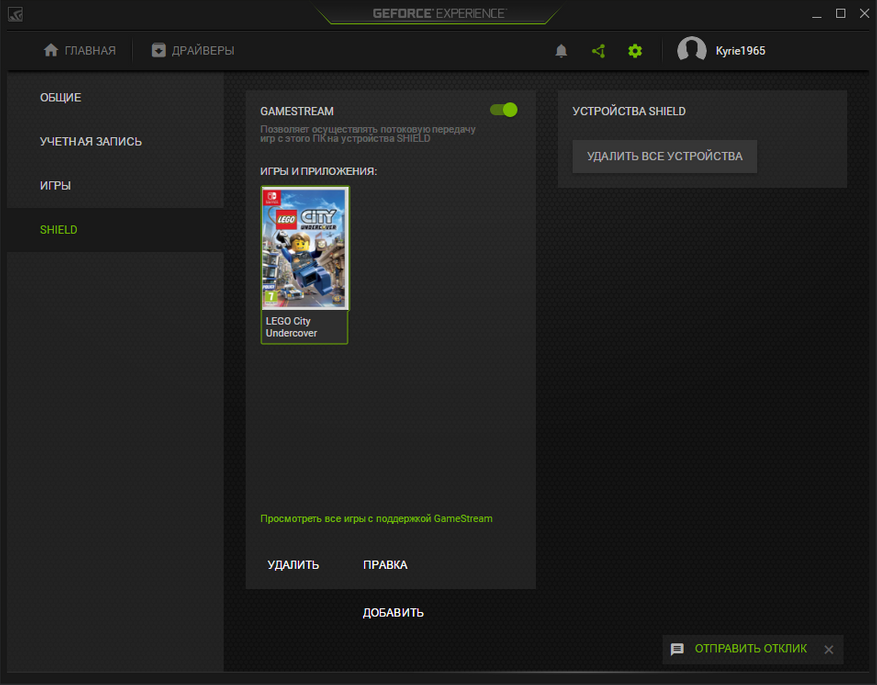Click the drivers download icon
The height and width of the screenshot is (685, 877).
[159, 50]
